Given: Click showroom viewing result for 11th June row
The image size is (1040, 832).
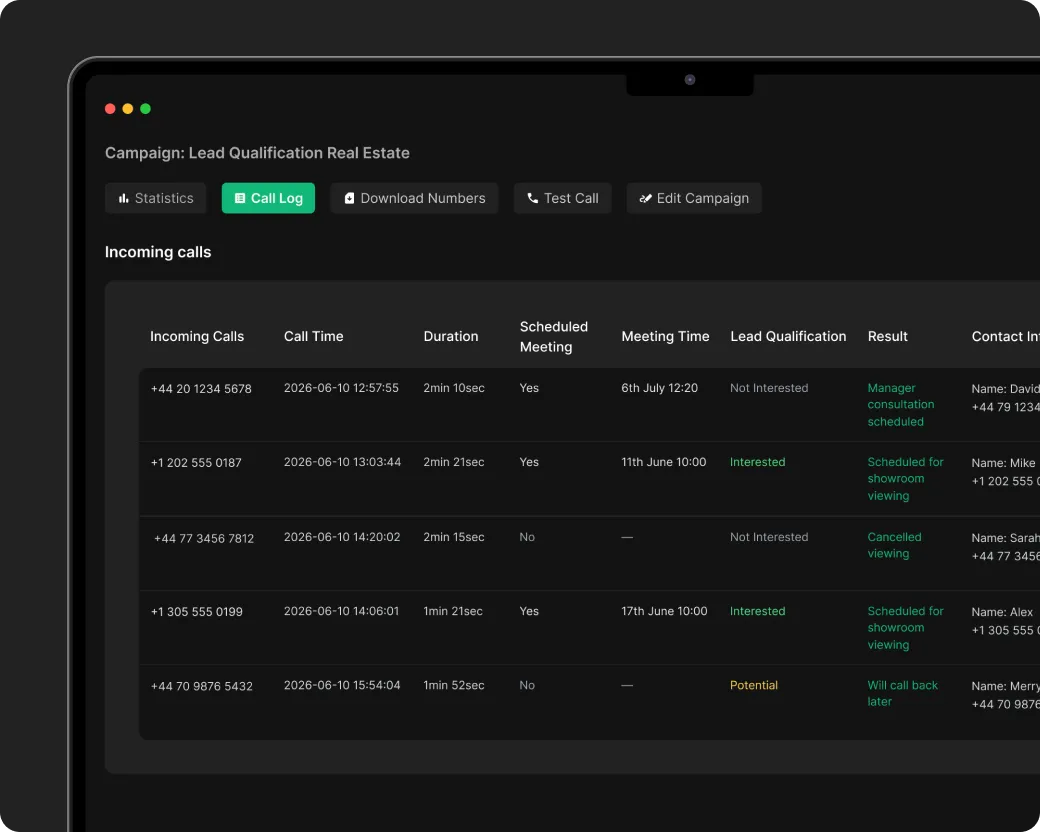Looking at the screenshot, I should coord(905,478).
